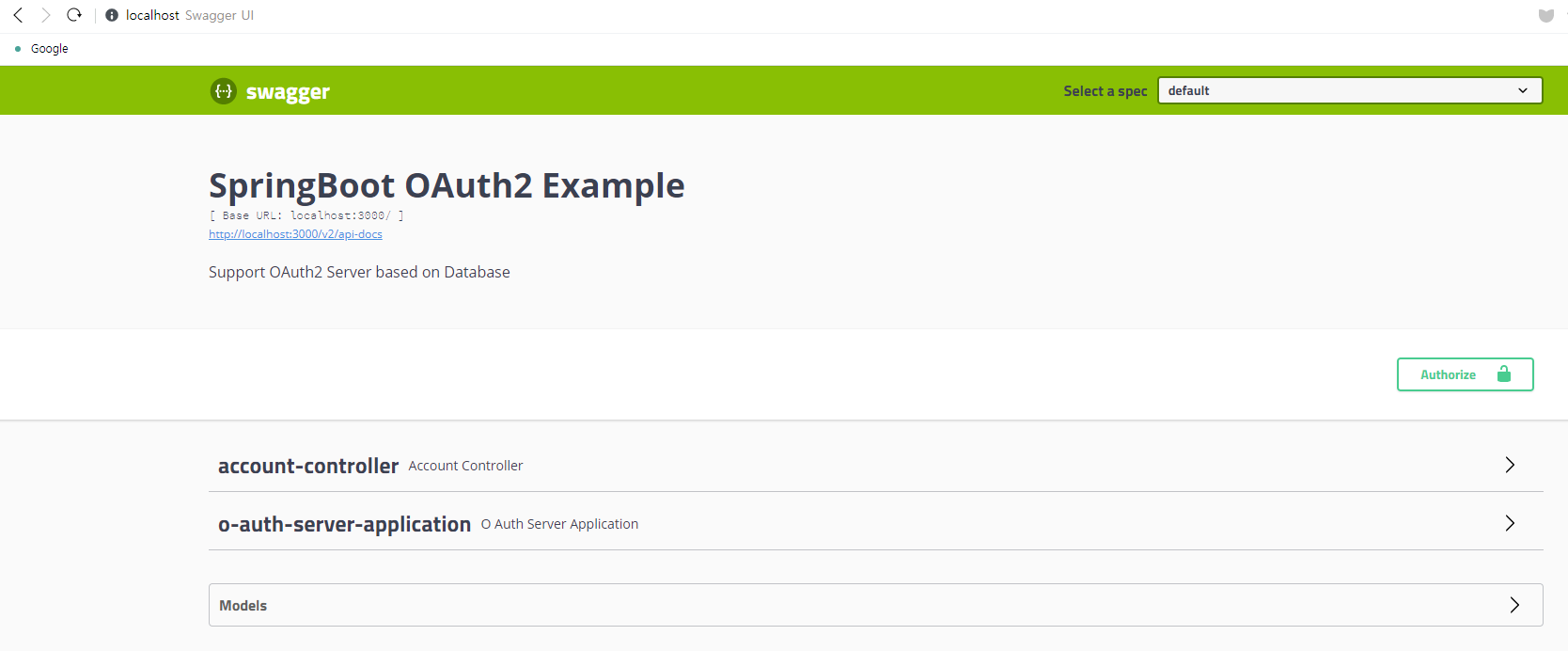The width and height of the screenshot is (1568, 651).
Task: Expand account-controller using its chevron arrow
Action: [x=1510, y=465]
